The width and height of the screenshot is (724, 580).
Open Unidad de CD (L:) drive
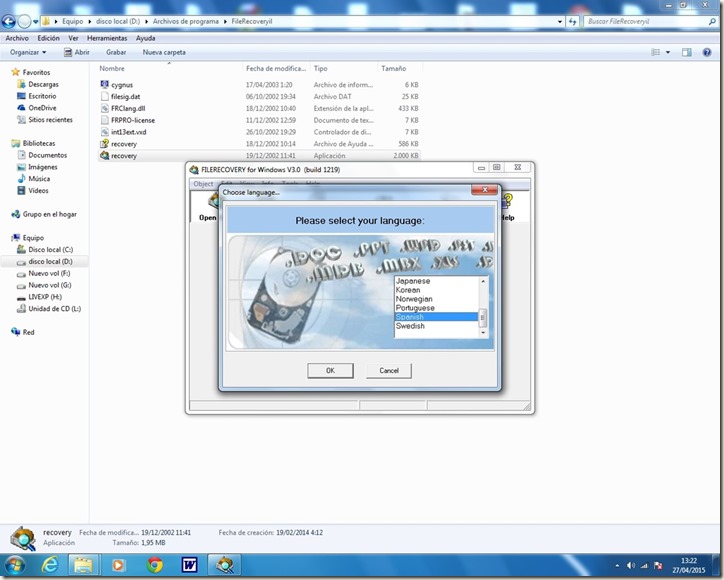click(x=54, y=309)
